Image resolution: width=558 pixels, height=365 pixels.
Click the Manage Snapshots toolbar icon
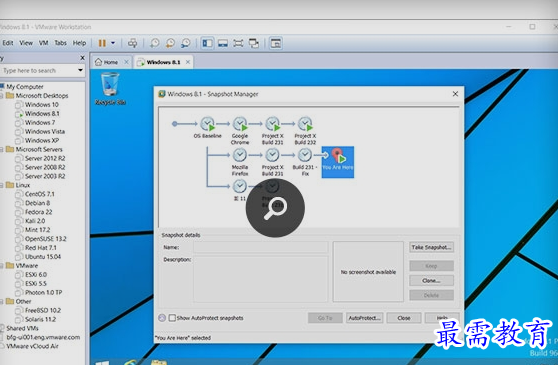[x=185, y=43]
